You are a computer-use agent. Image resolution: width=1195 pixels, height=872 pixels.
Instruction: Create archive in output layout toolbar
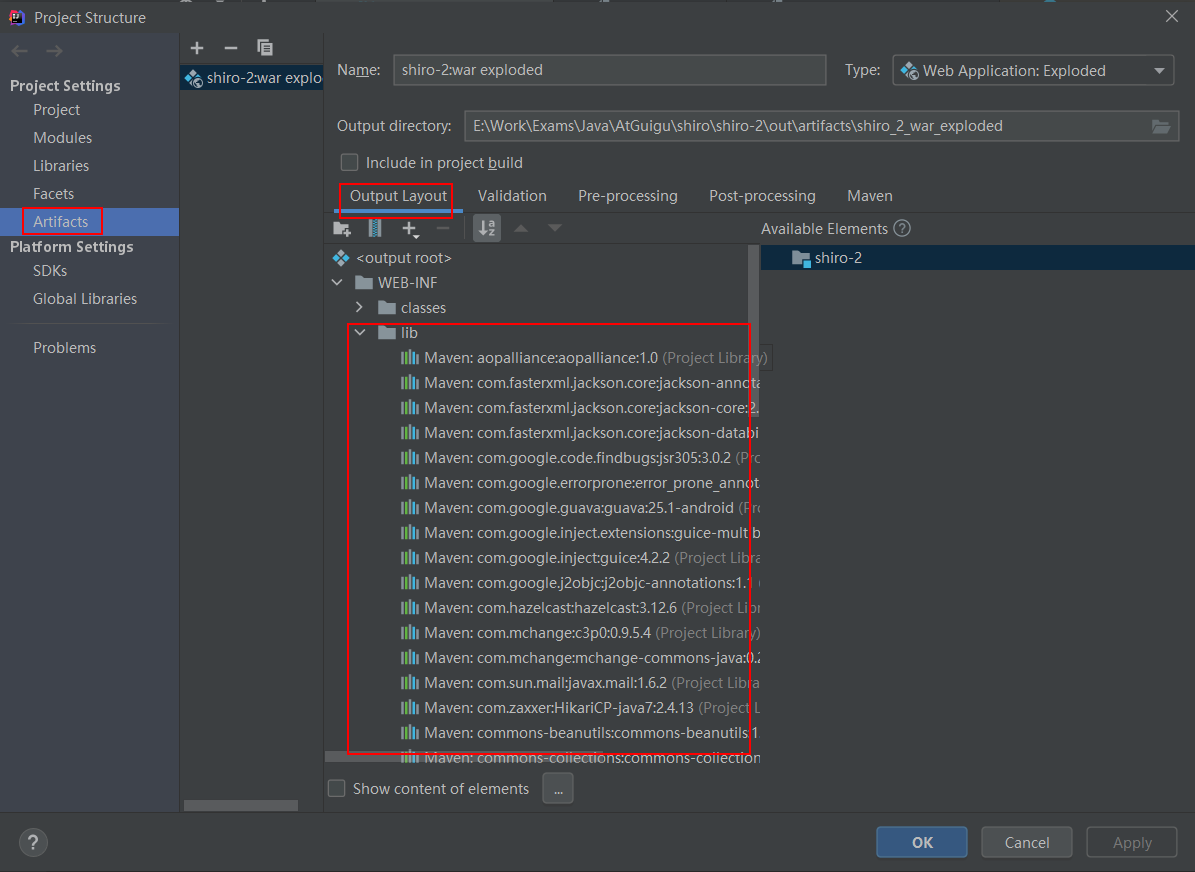(x=375, y=229)
